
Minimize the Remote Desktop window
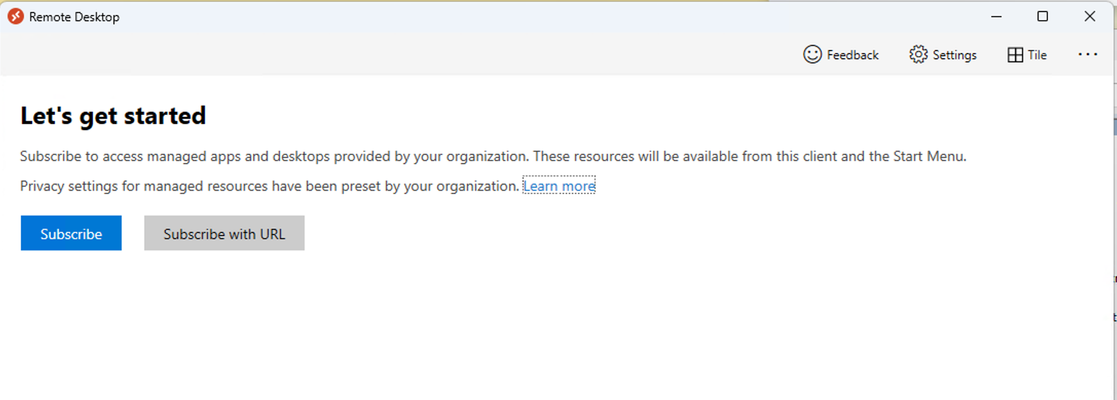(x=996, y=16)
